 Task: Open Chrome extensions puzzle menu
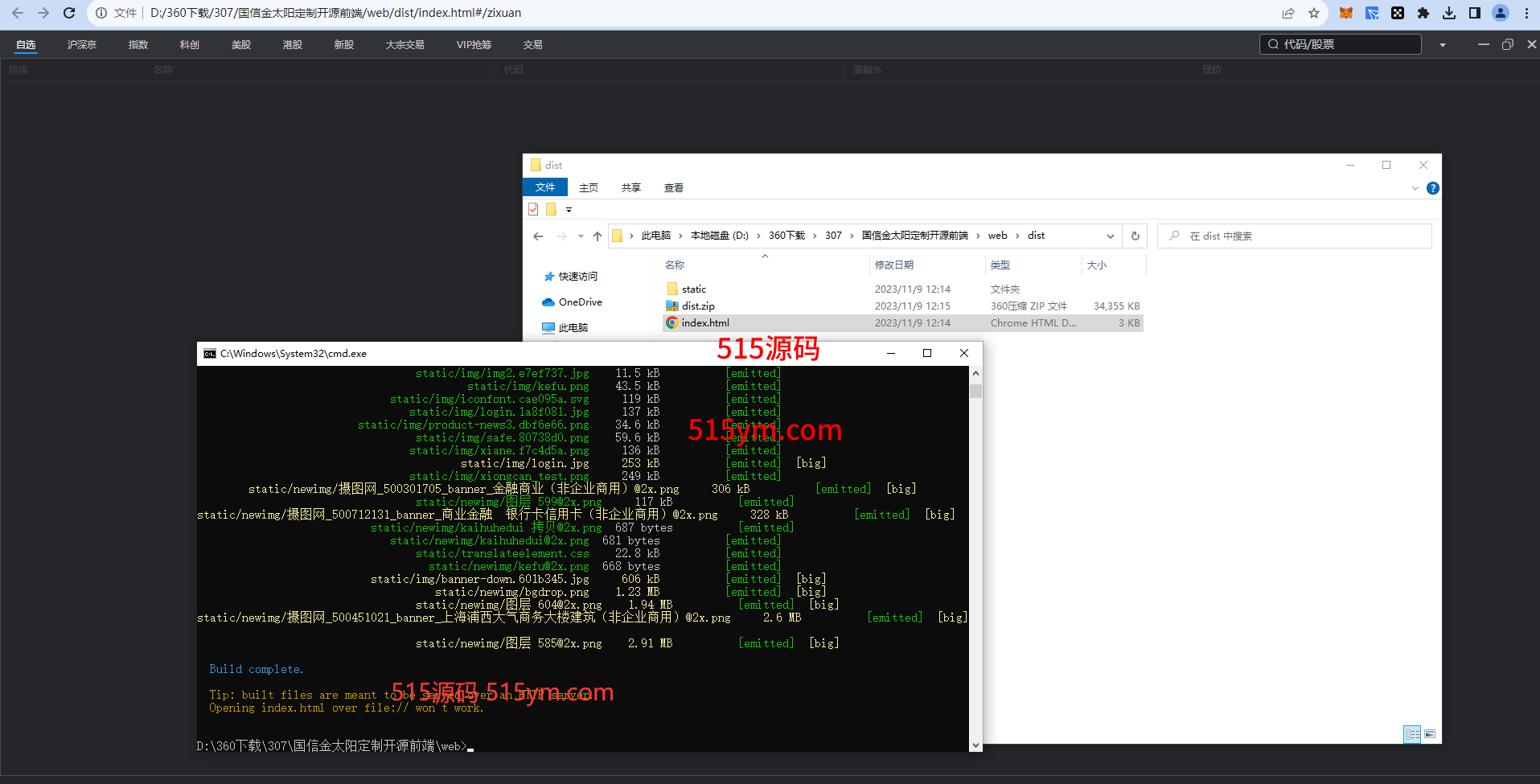pyautogui.click(x=1423, y=13)
